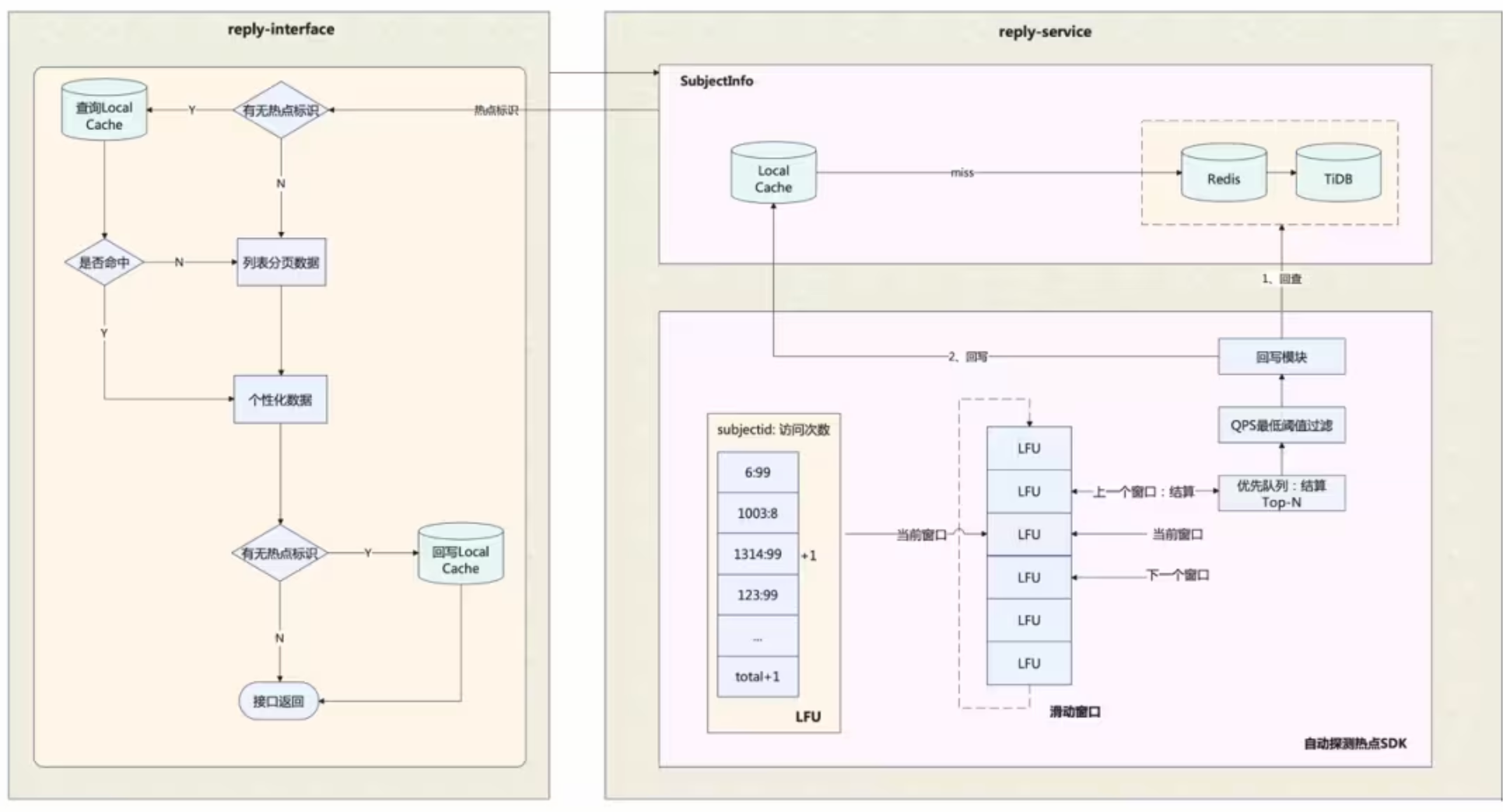This screenshot has height=812, width=1503.
Task: Select the reply-interface title label
Action: (281, 30)
